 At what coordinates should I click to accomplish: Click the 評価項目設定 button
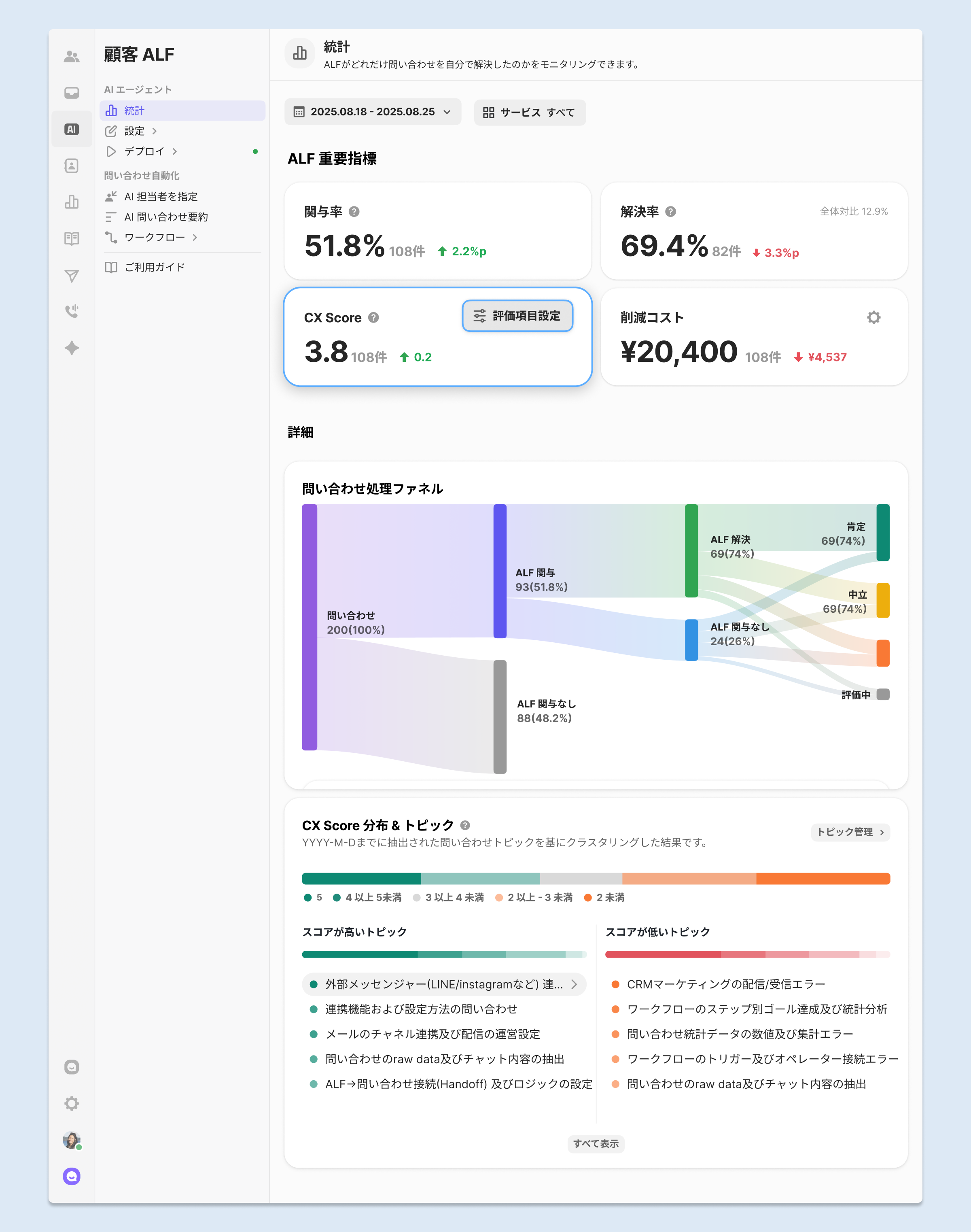tap(517, 316)
